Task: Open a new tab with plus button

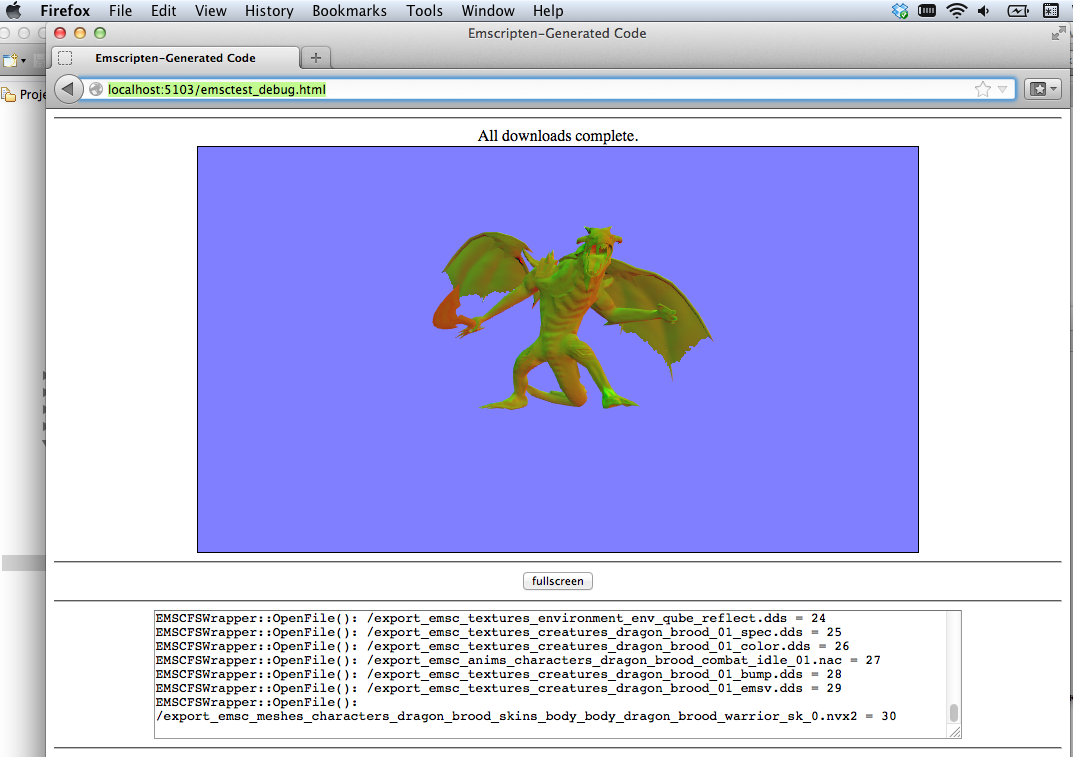Action: pyautogui.click(x=315, y=58)
